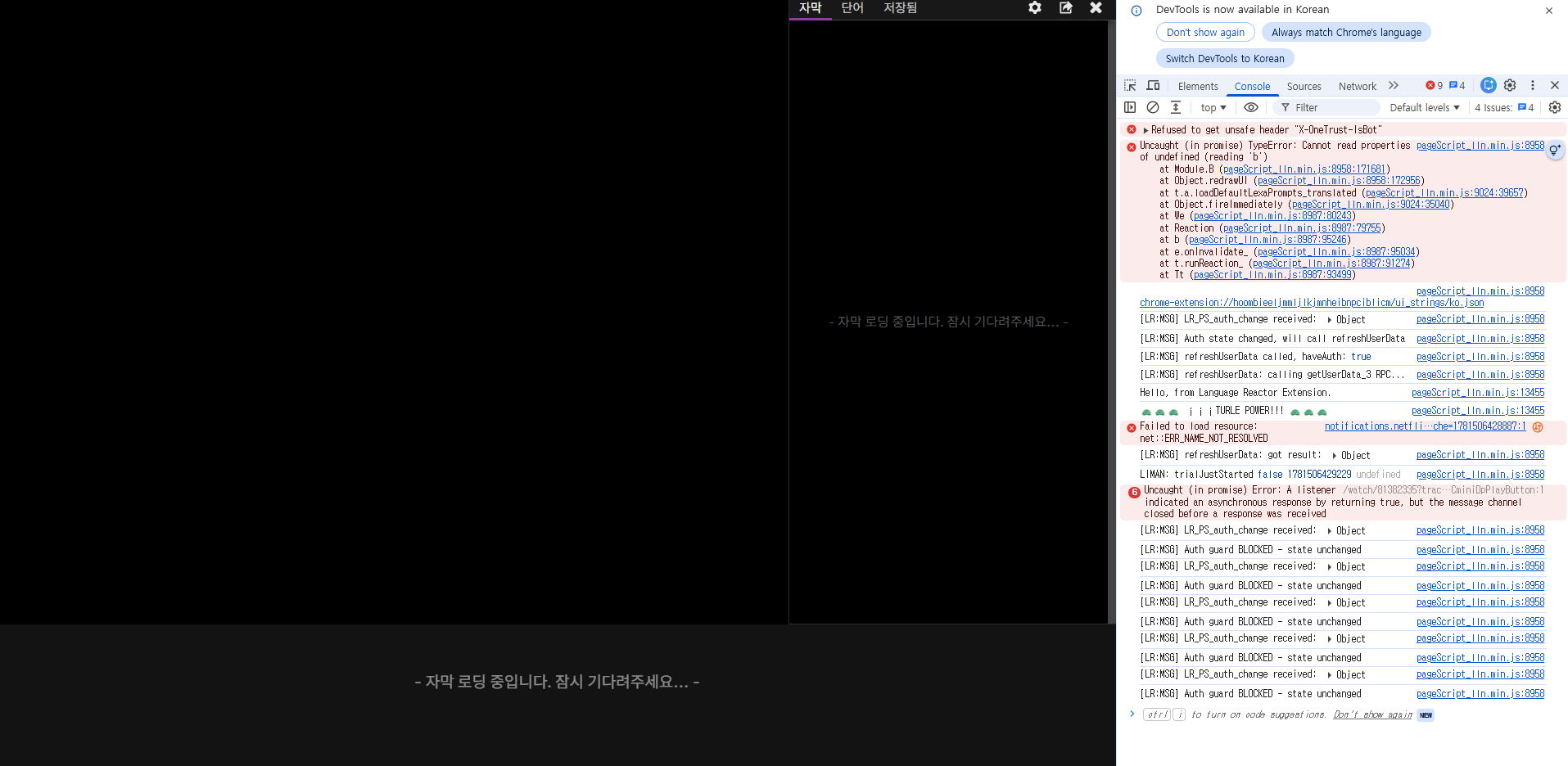Open console settings gear
Image resolution: width=1568 pixels, height=766 pixels.
[x=1555, y=107]
